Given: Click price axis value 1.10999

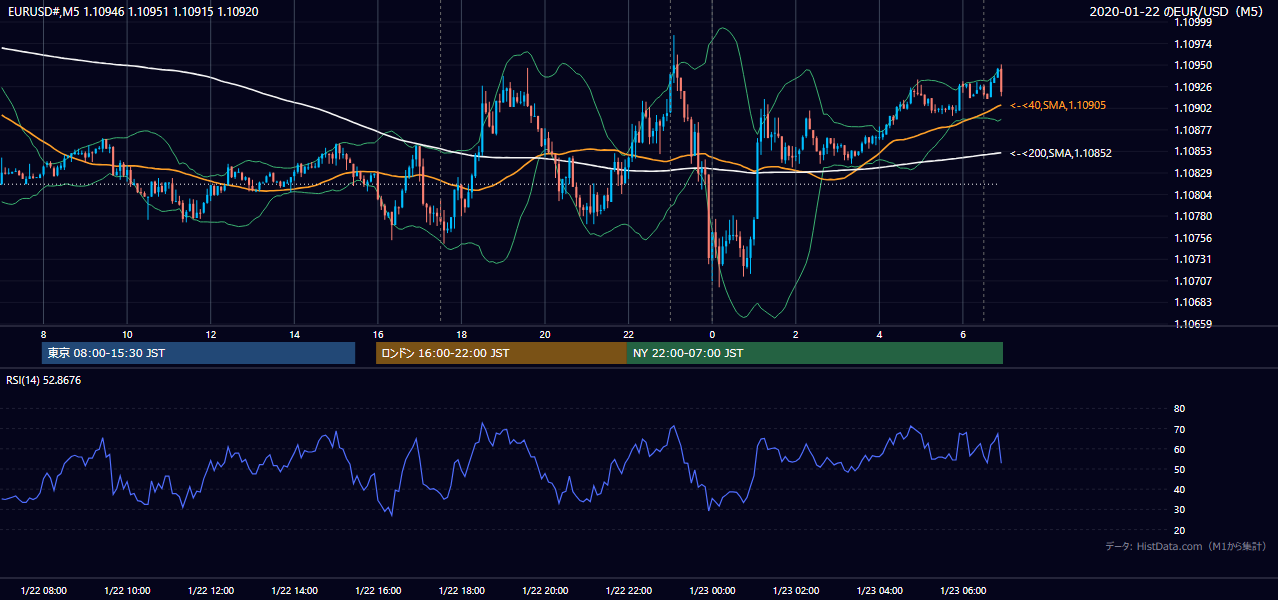Looking at the screenshot, I should click(1194, 23).
